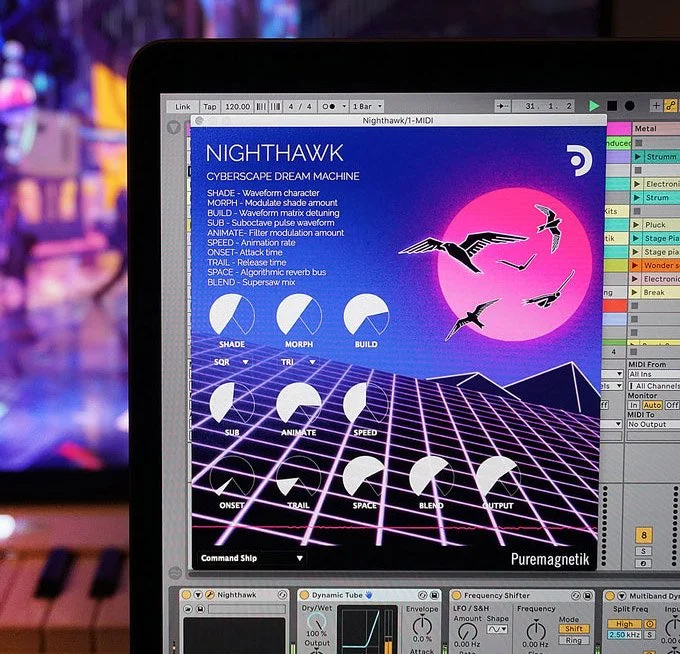Click the MORPH knob in Nighthawk
The width and height of the screenshot is (680, 654).
(299, 315)
